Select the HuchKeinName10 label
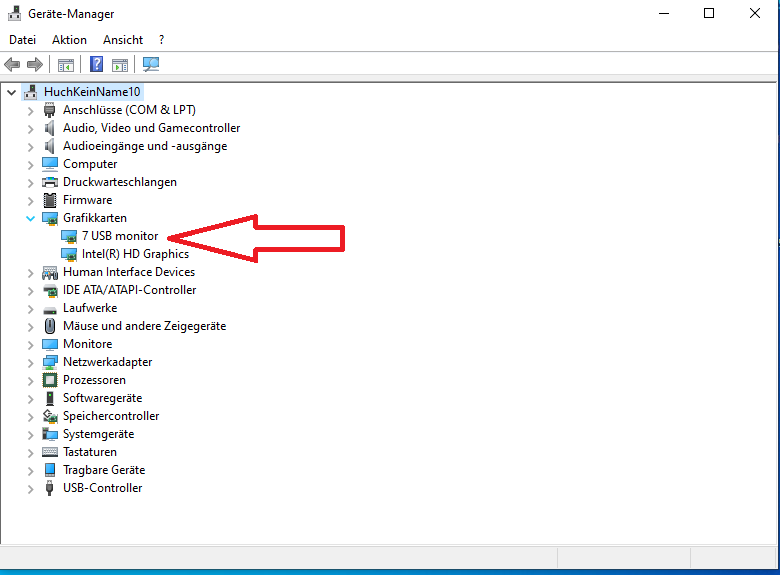The width and height of the screenshot is (780, 575). pos(92,92)
